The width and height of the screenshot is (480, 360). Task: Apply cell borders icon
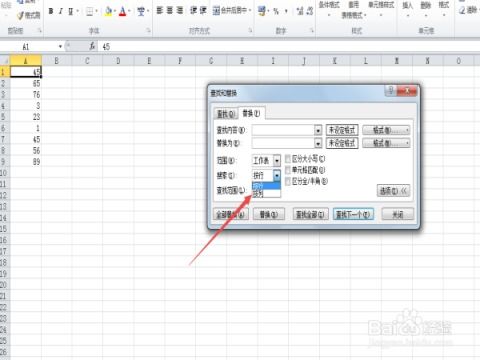point(89,12)
